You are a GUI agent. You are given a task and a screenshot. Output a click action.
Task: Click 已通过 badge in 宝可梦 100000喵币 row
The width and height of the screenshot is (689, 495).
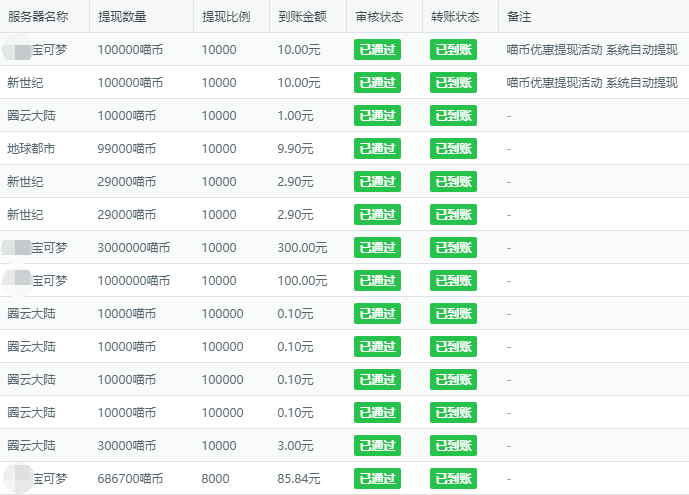[377, 50]
